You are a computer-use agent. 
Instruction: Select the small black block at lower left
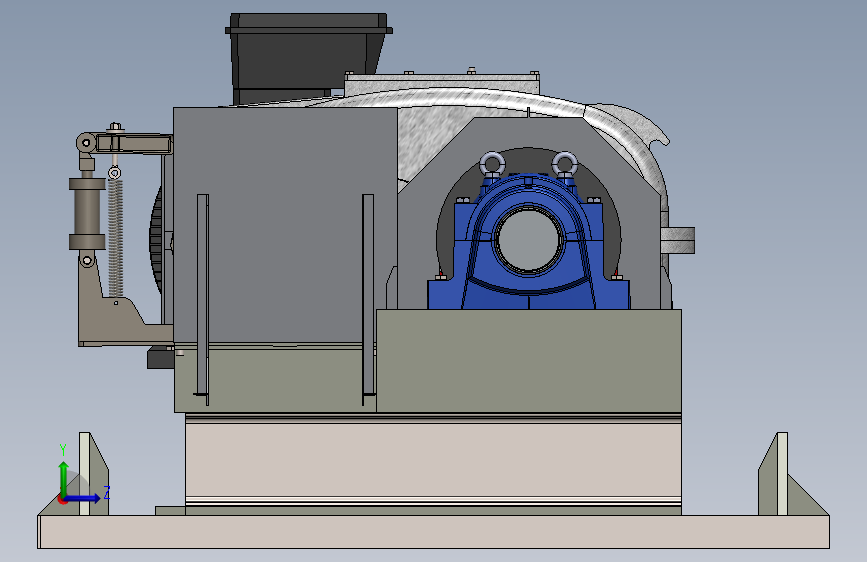coord(160,358)
